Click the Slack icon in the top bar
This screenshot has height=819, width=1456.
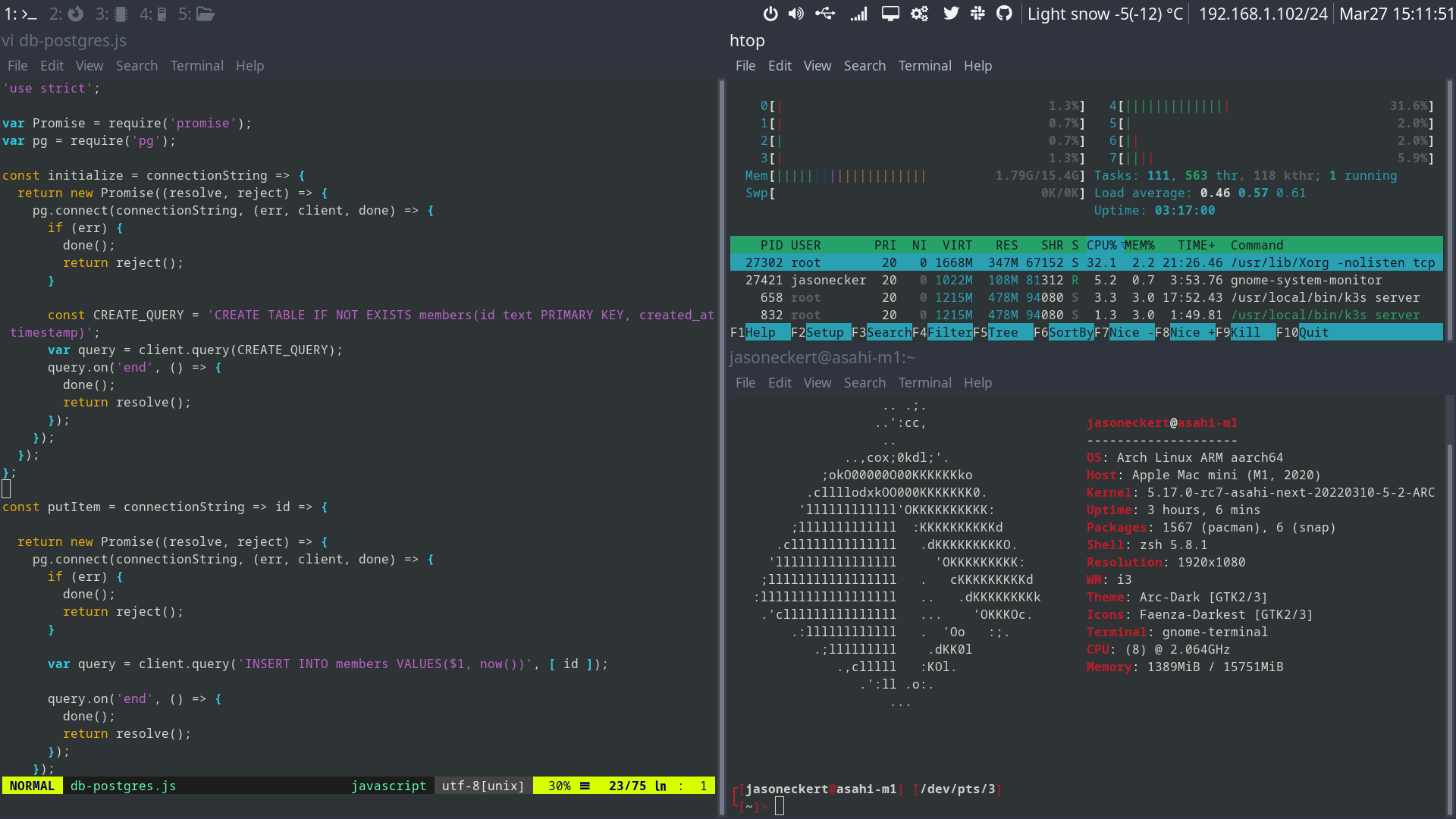[x=978, y=13]
